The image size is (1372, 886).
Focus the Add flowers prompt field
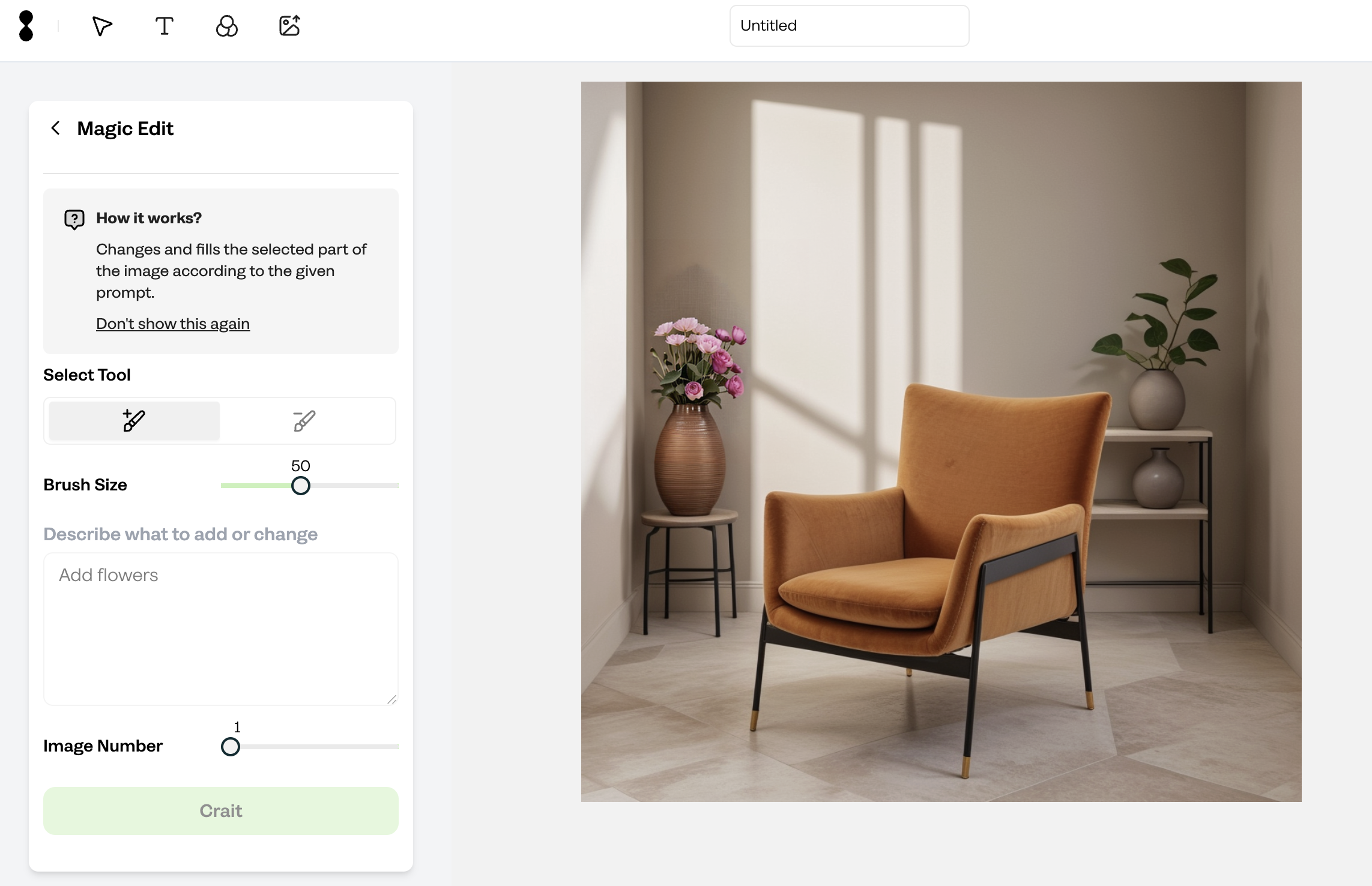(x=221, y=629)
